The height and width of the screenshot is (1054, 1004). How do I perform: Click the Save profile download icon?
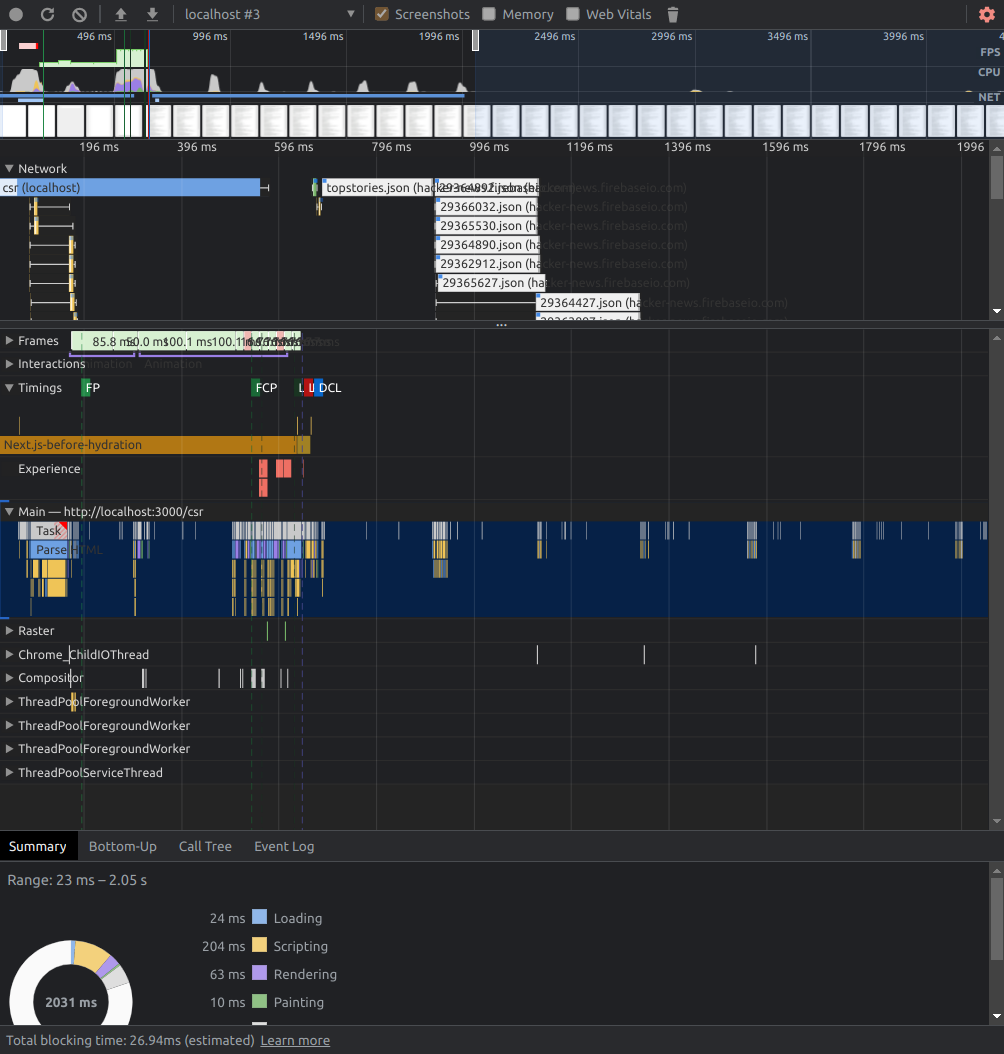(x=153, y=14)
